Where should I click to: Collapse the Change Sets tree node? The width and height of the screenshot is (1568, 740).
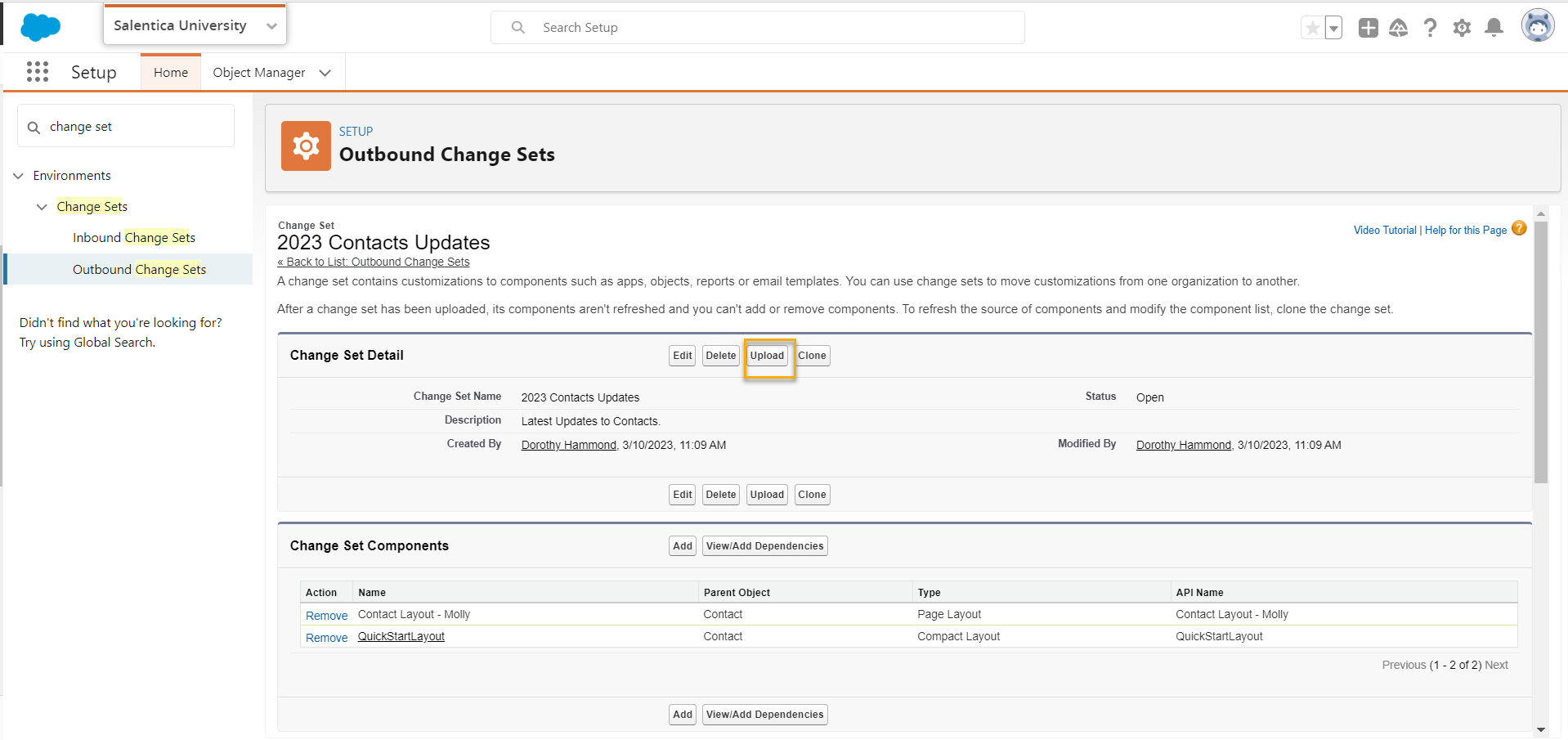(42, 207)
